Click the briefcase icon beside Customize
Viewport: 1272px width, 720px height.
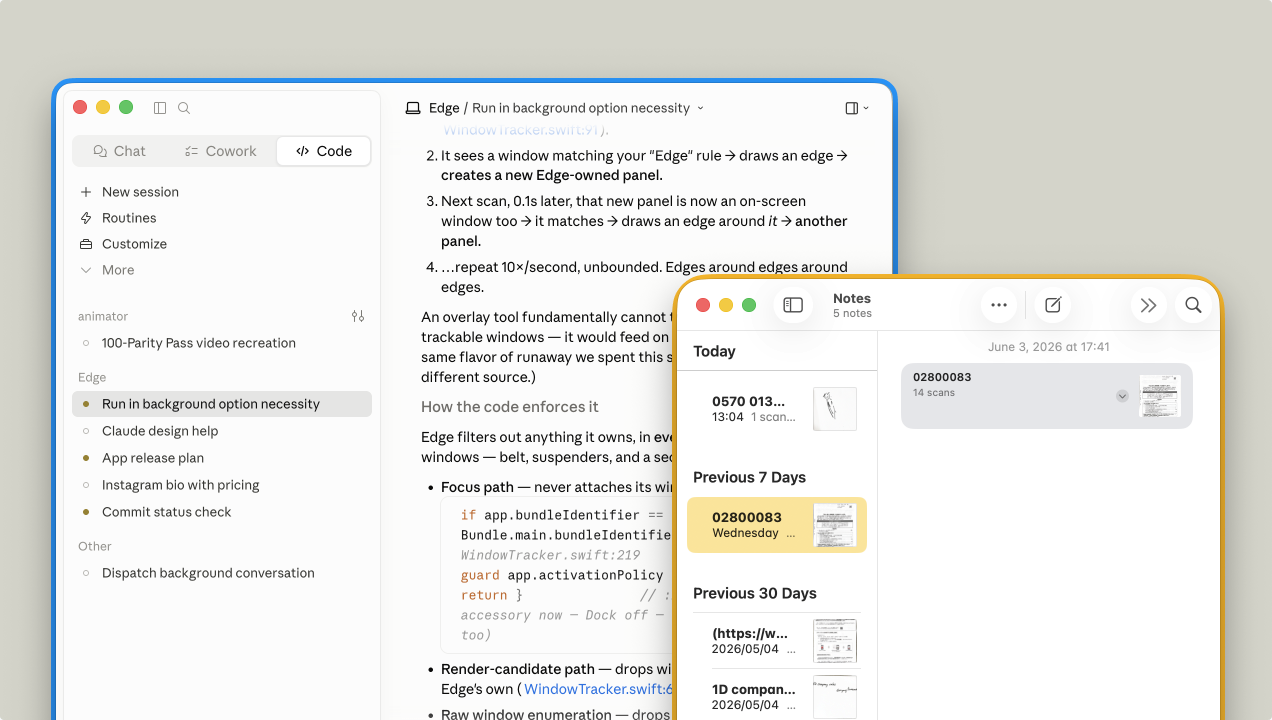pyautogui.click(x=86, y=244)
